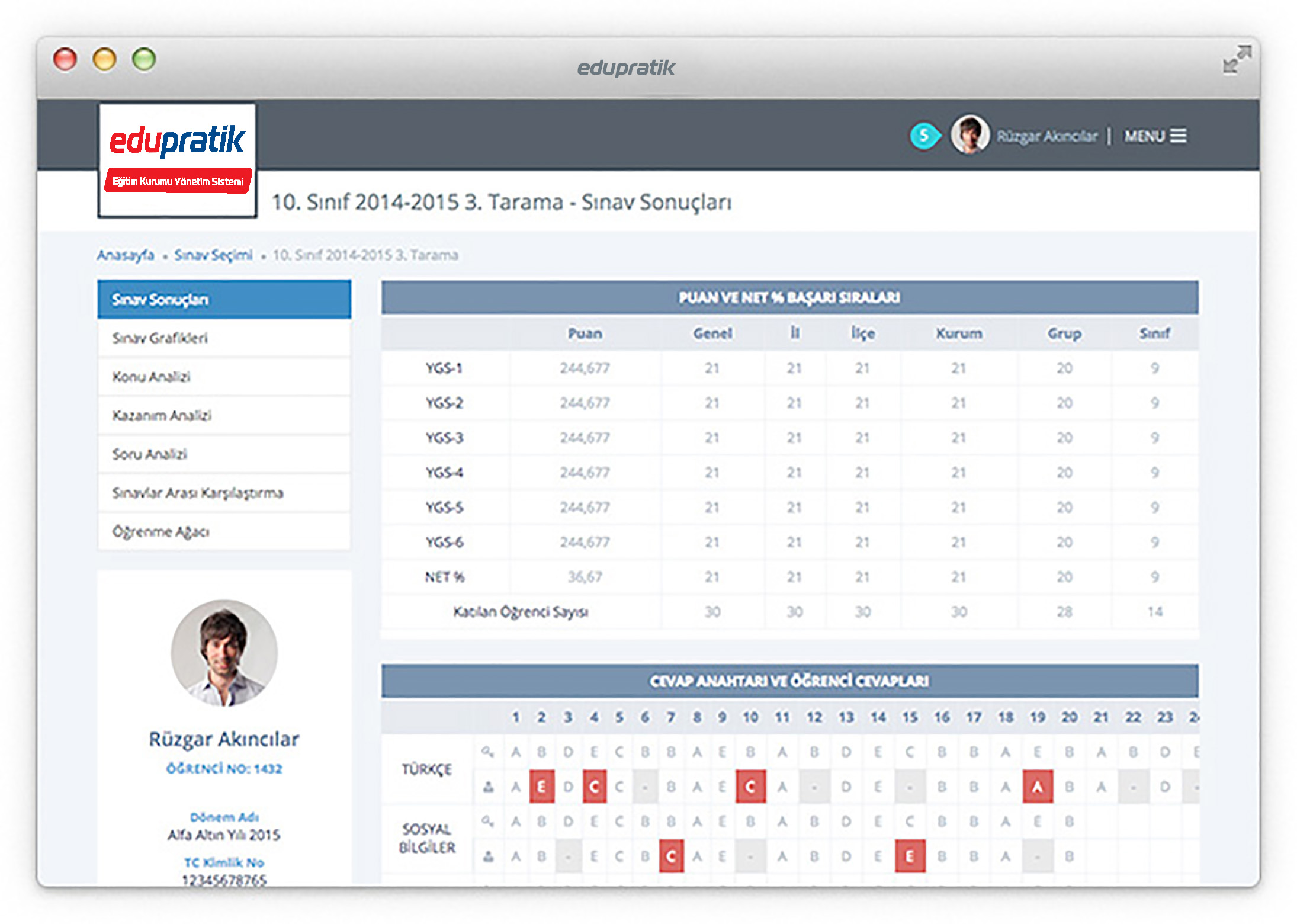Click the Türkçe answer key icon
The height and width of the screenshot is (924, 1297).
click(487, 752)
